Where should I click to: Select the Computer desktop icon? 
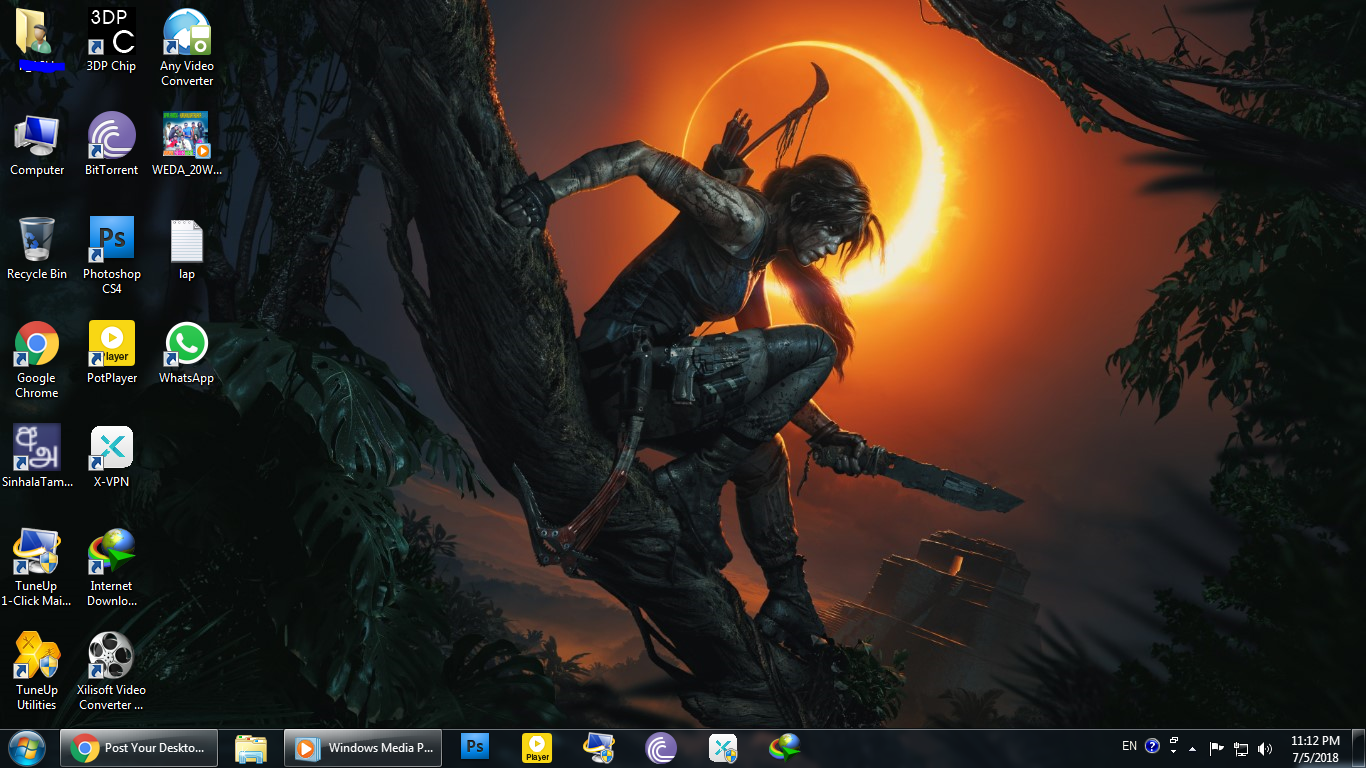[x=37, y=144]
